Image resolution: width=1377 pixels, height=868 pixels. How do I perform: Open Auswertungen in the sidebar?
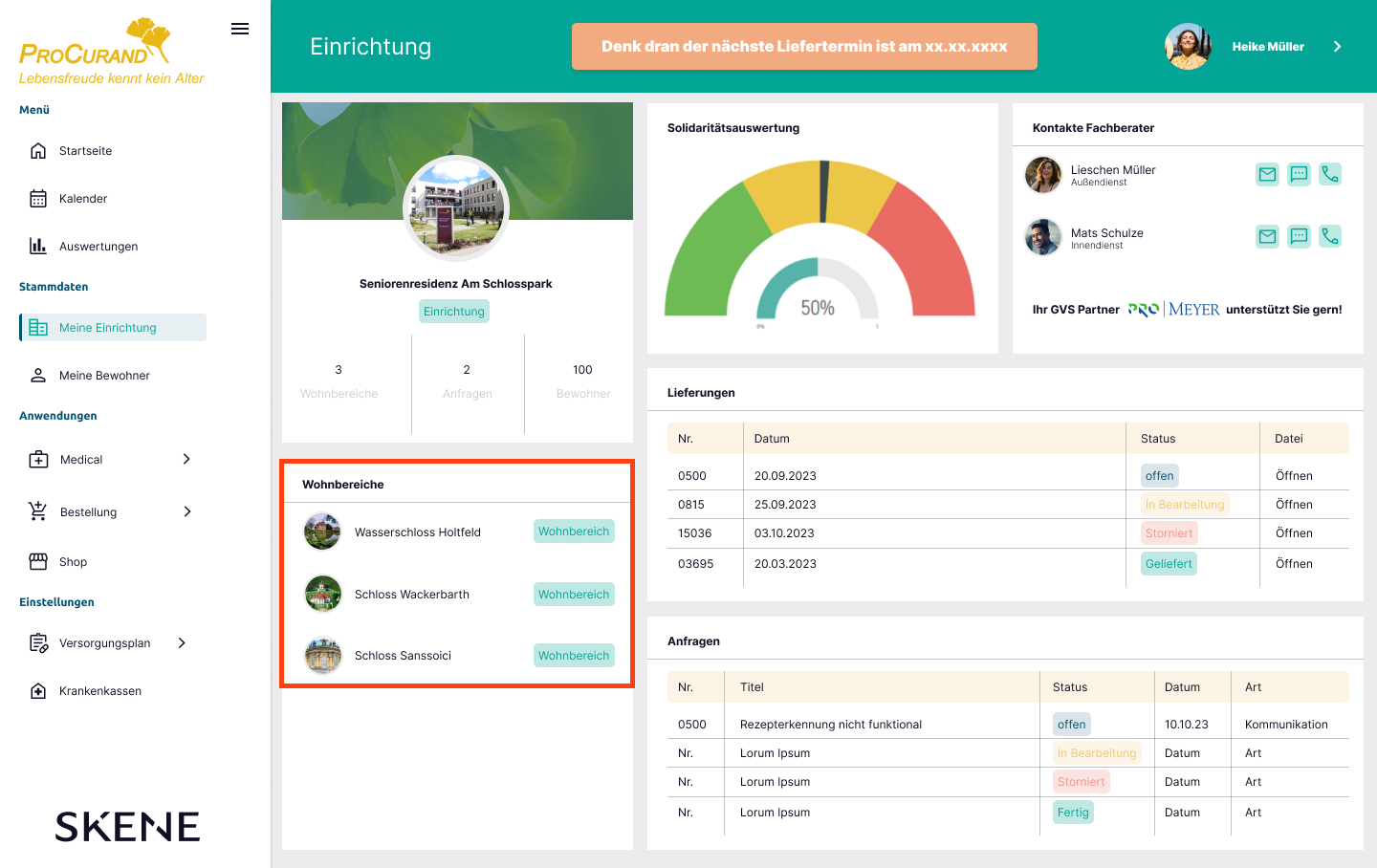98,247
